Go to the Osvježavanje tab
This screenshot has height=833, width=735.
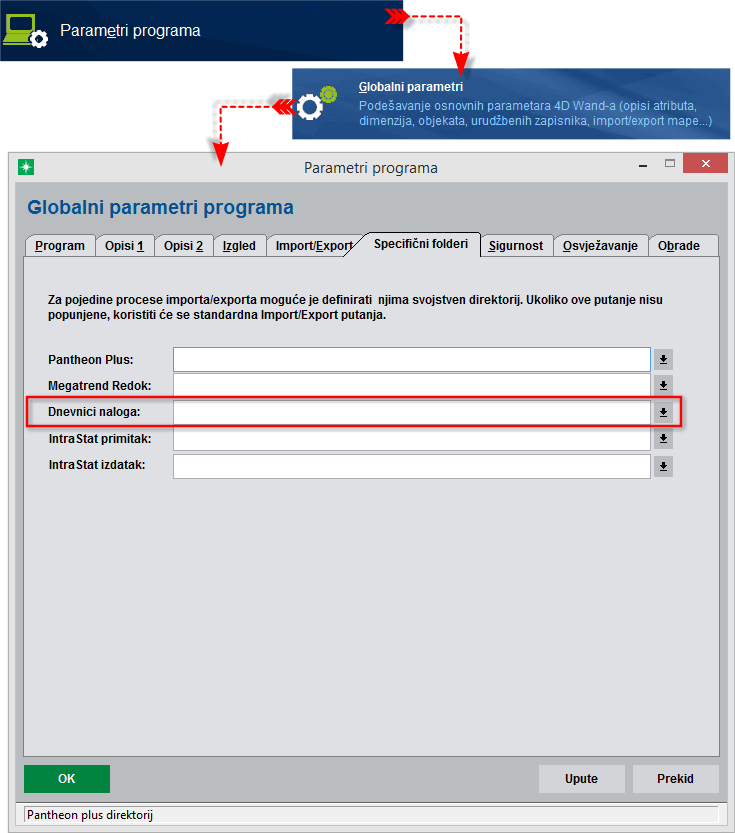[x=601, y=246]
